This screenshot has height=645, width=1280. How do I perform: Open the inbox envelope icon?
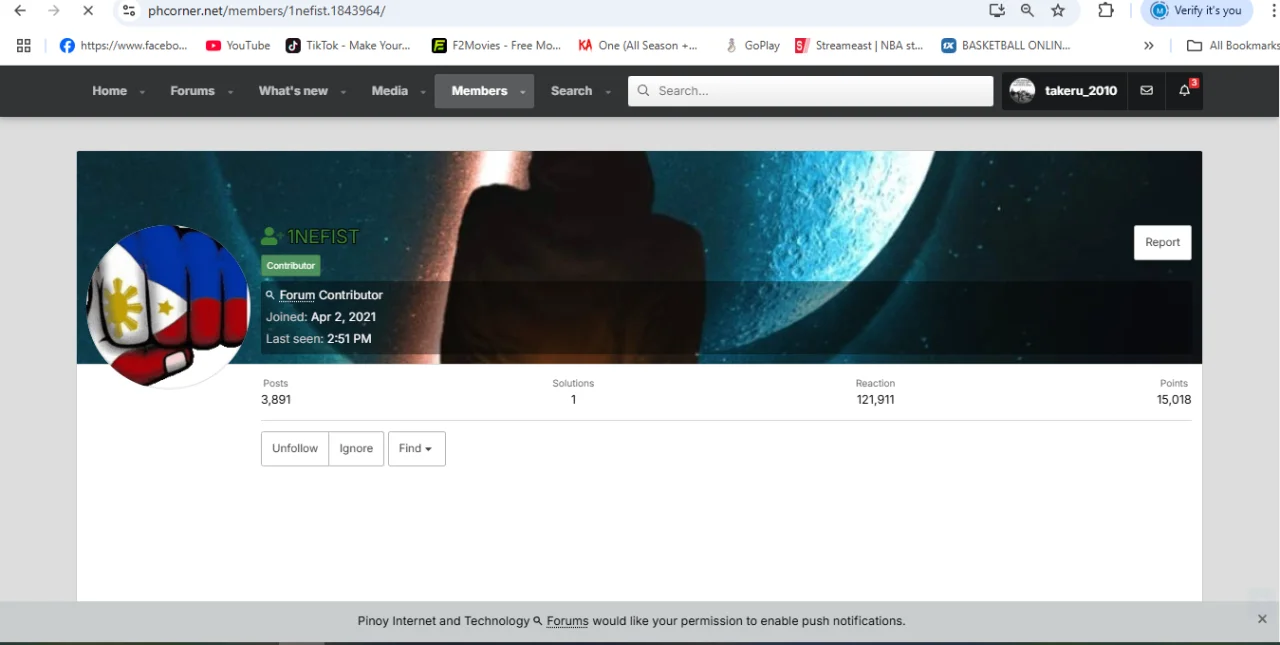click(x=1146, y=91)
